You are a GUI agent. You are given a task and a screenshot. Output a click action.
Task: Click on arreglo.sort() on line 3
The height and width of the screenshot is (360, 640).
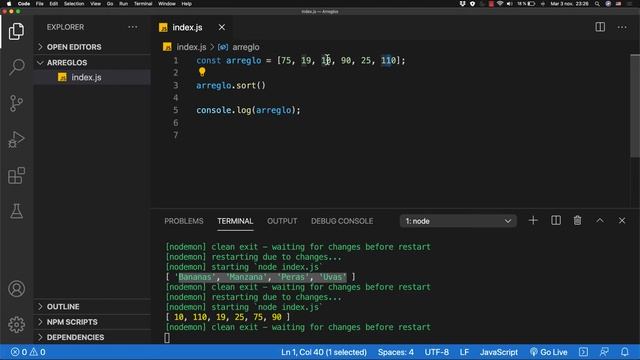pos(231,85)
